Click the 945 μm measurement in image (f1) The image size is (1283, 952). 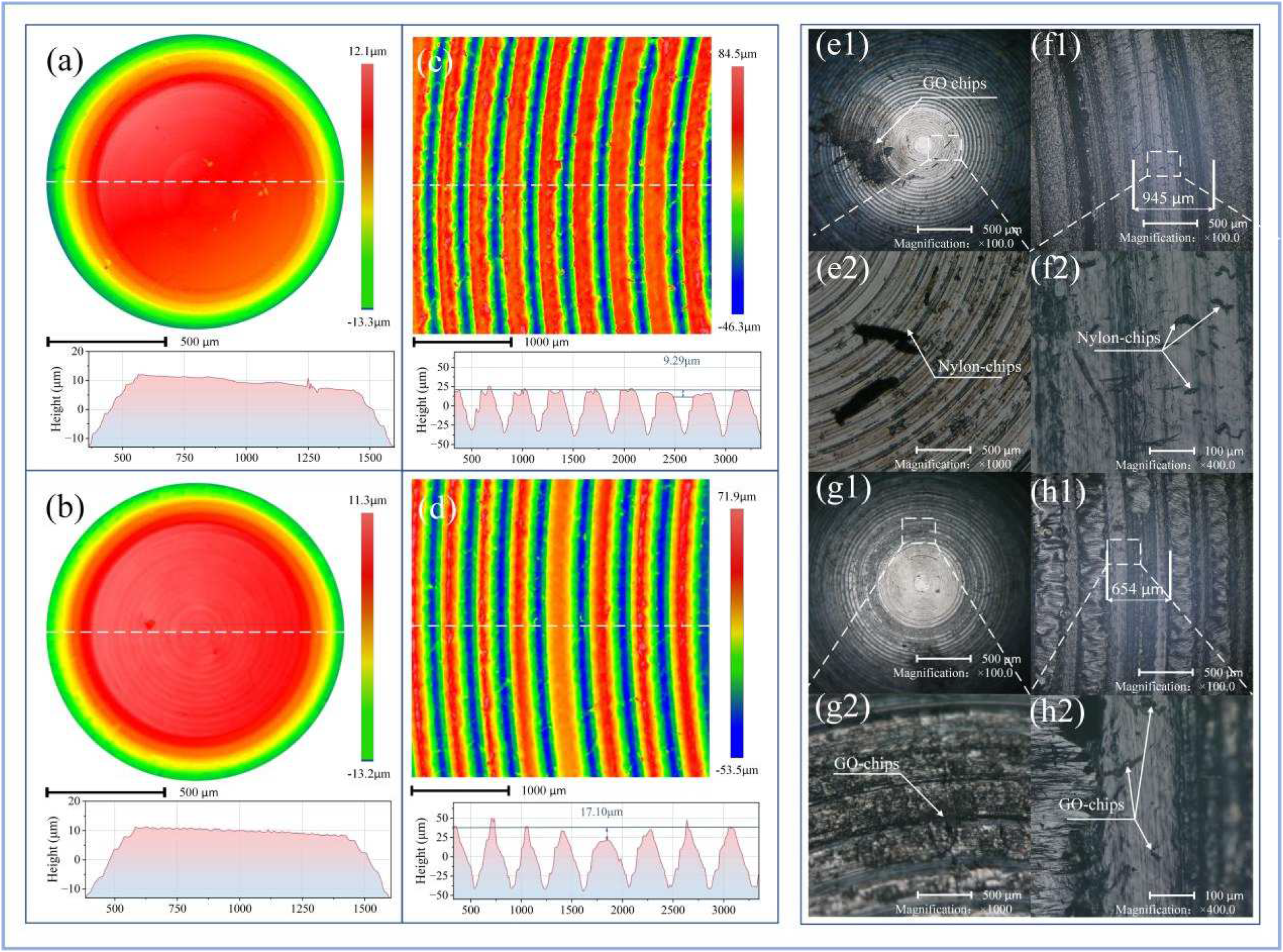(x=1168, y=199)
